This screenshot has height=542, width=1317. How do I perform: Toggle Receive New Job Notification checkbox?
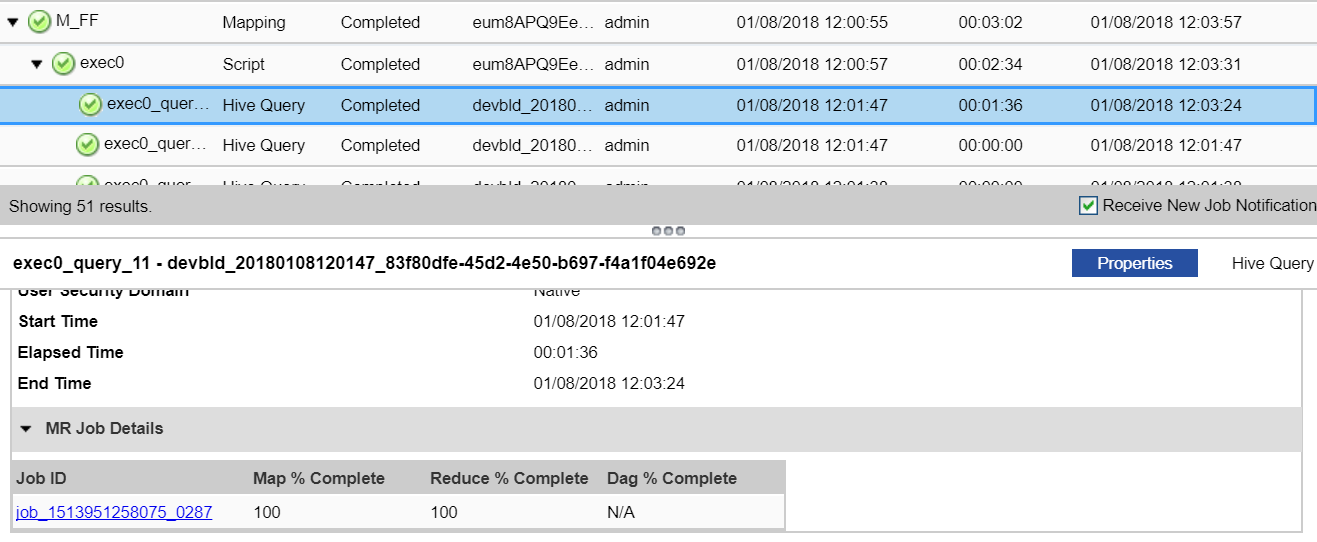click(x=1089, y=206)
